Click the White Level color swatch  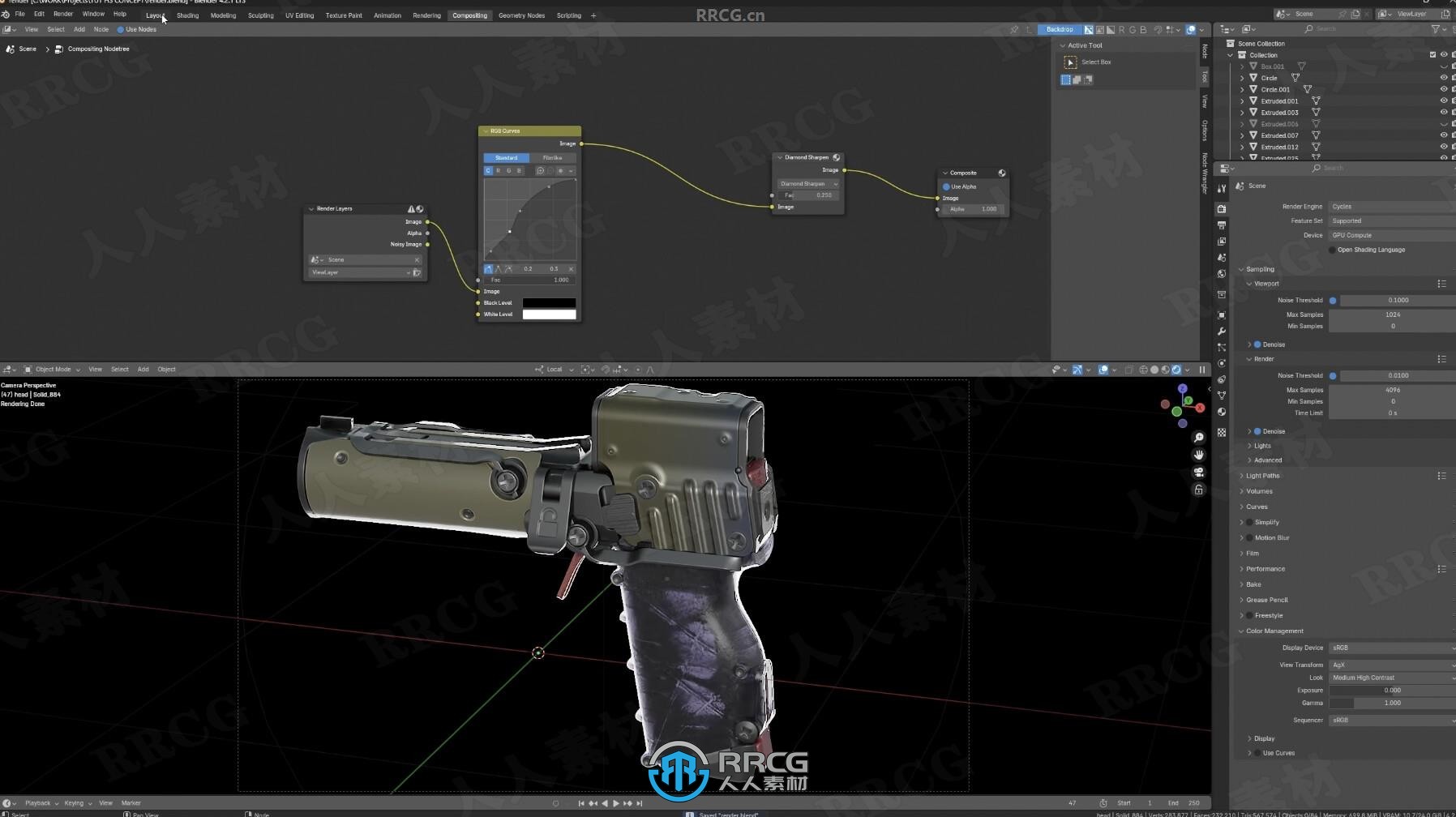549,314
